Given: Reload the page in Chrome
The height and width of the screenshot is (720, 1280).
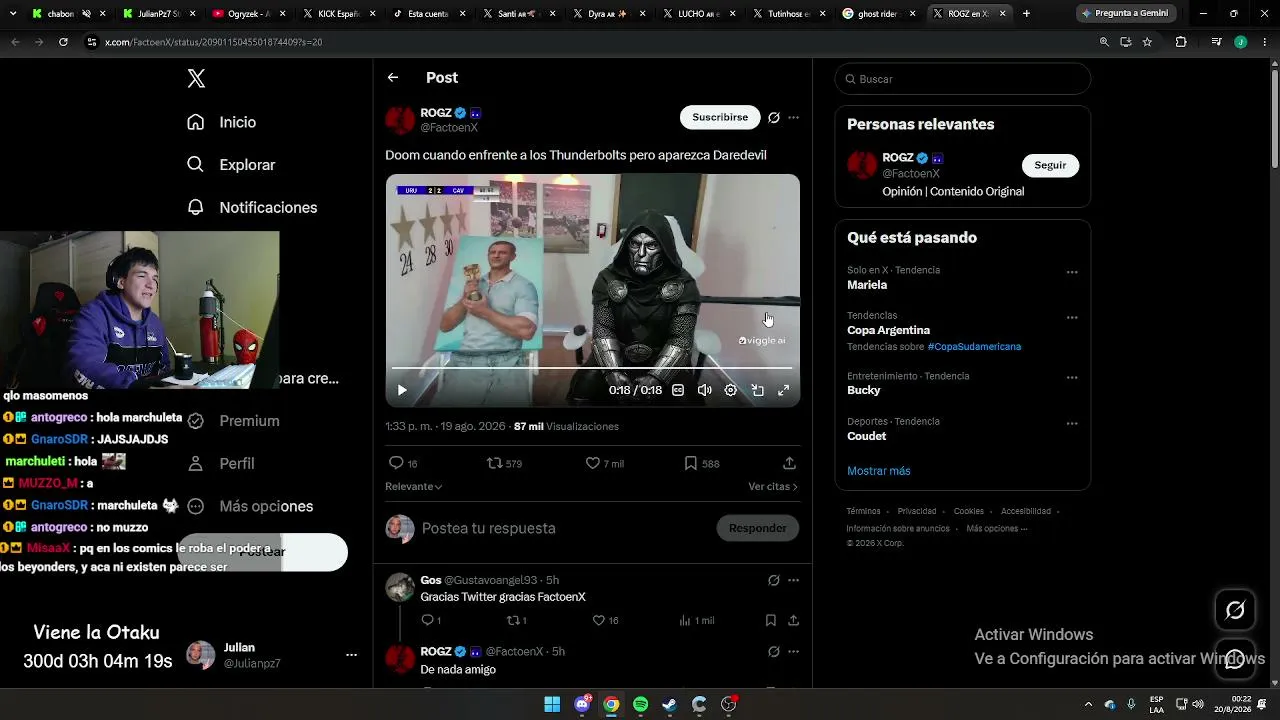Looking at the screenshot, I should tap(63, 42).
